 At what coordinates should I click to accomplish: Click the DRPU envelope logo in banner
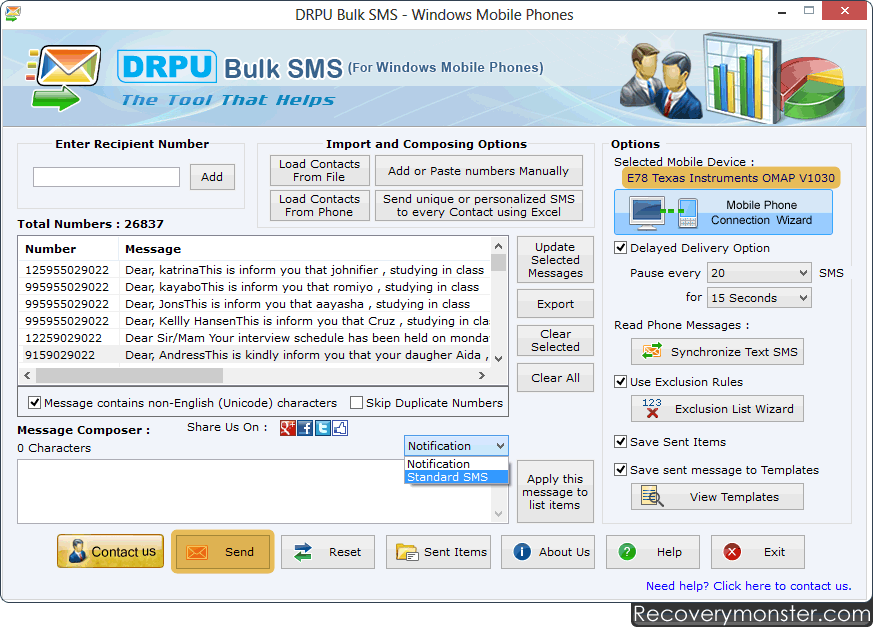pos(63,77)
